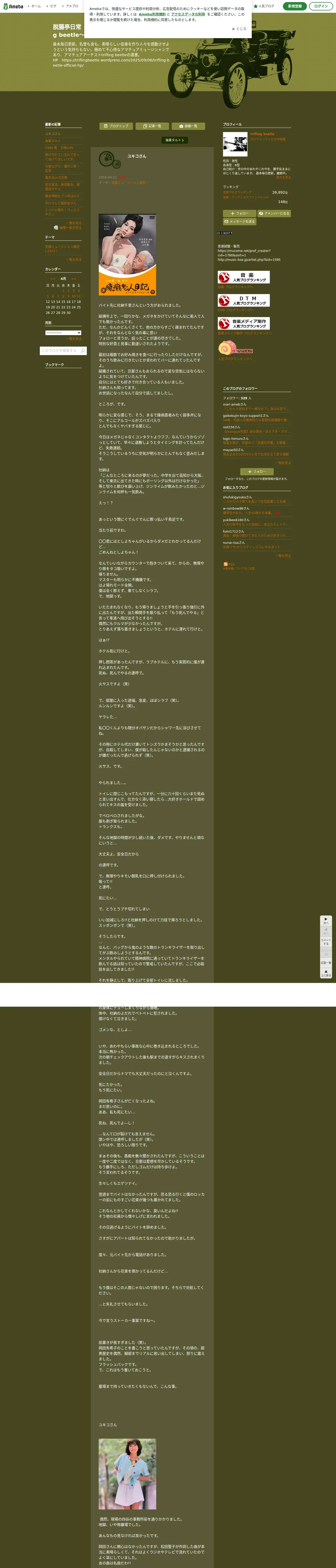Image resolution: width=336 pixels, height=1568 pixels.
Task: Go to next month in calendar
Action: (x=74, y=279)
